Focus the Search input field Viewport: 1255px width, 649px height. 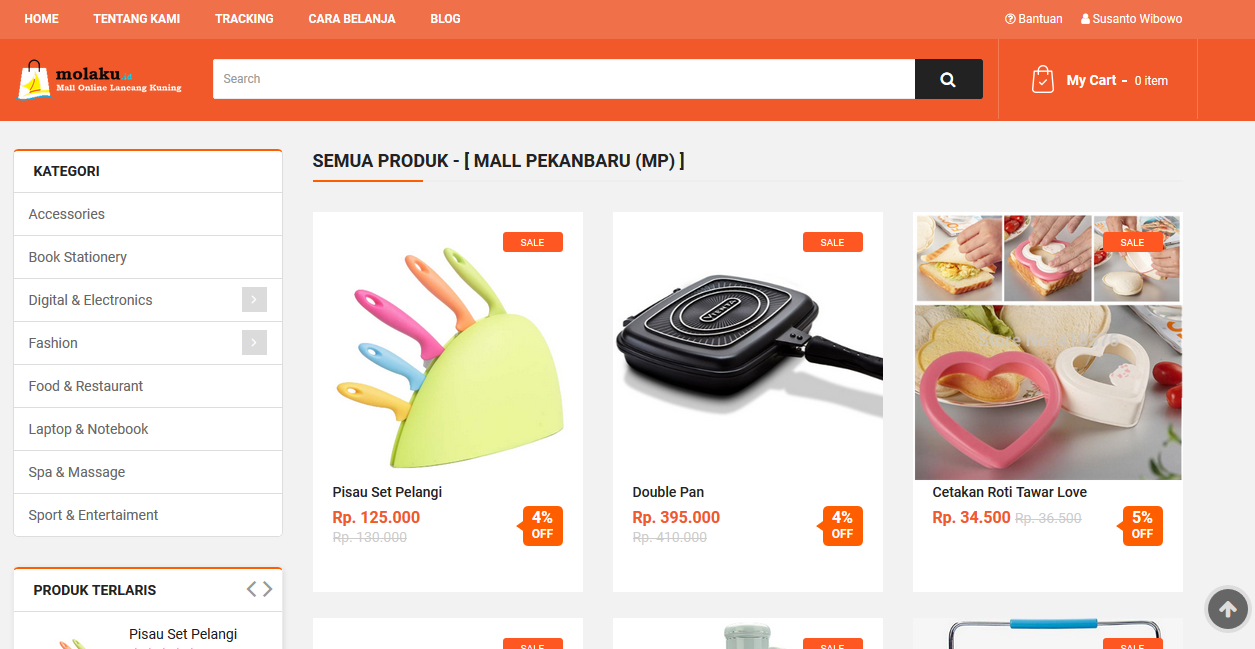tap(564, 79)
